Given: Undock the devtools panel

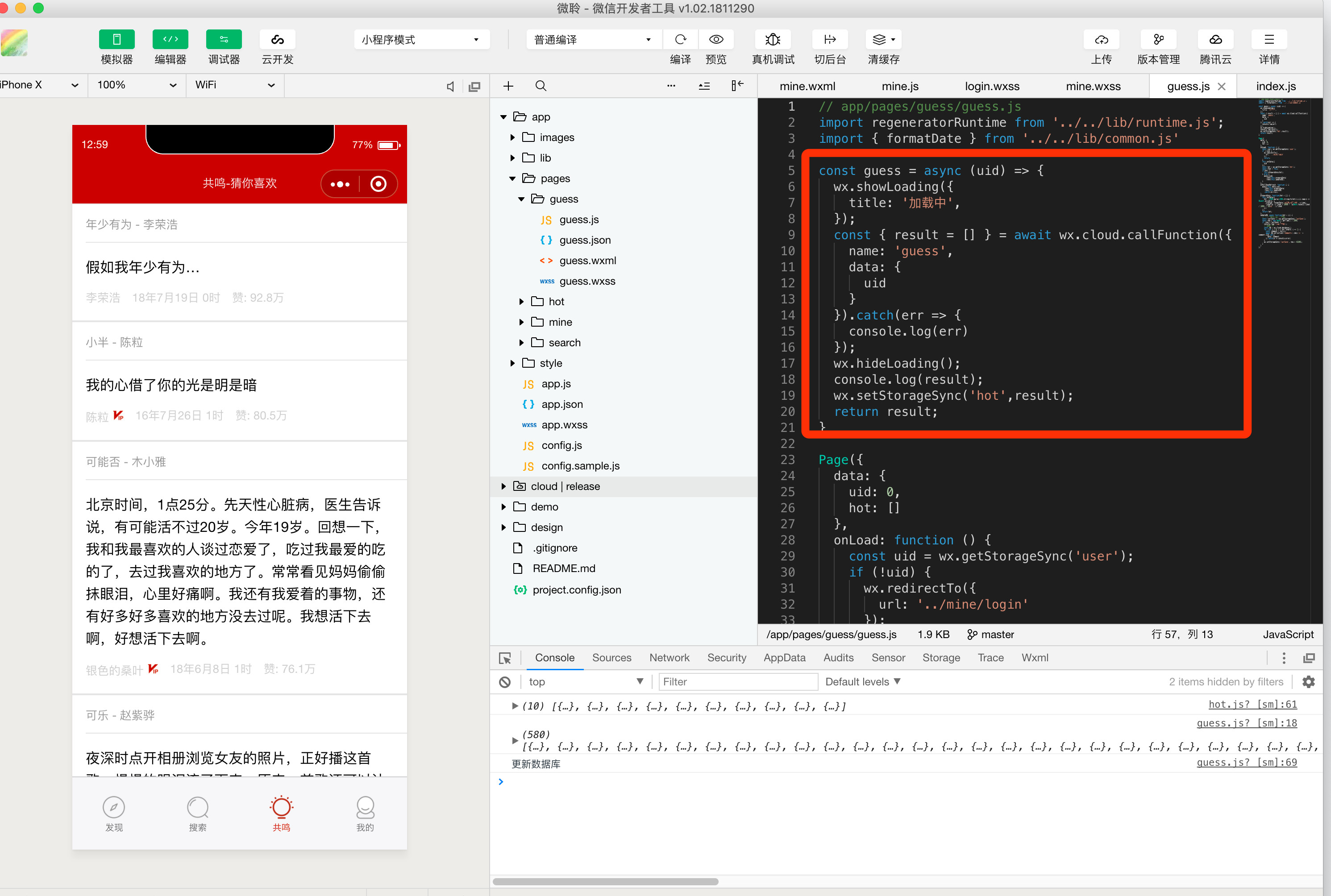Looking at the screenshot, I should point(1309,658).
